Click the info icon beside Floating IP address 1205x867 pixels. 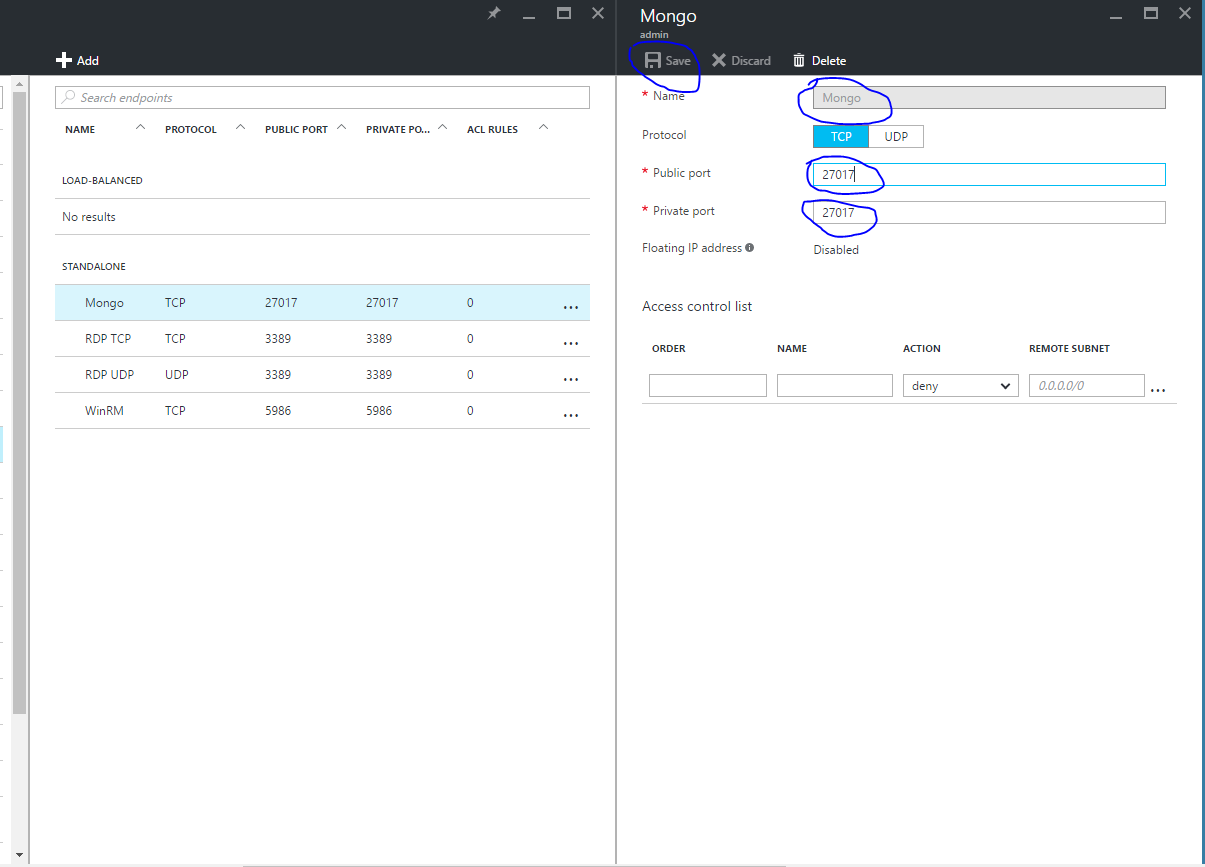[751, 247]
